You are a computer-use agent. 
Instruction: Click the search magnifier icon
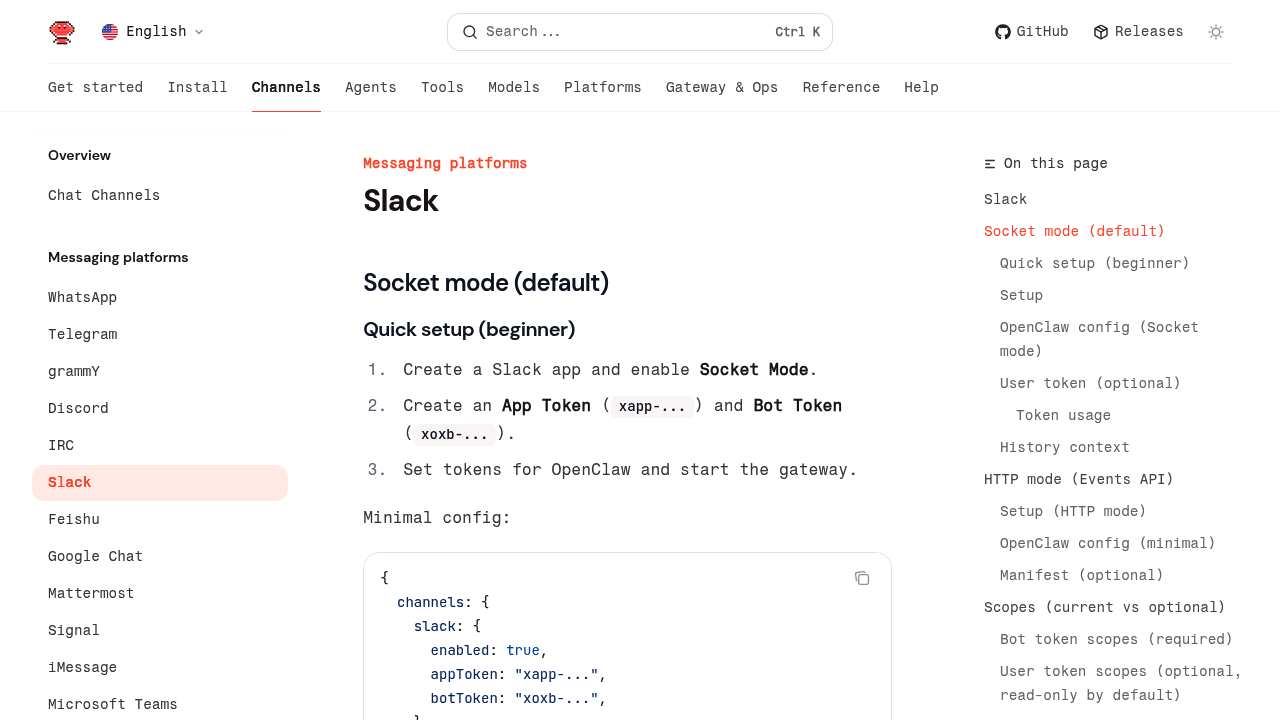tap(470, 32)
